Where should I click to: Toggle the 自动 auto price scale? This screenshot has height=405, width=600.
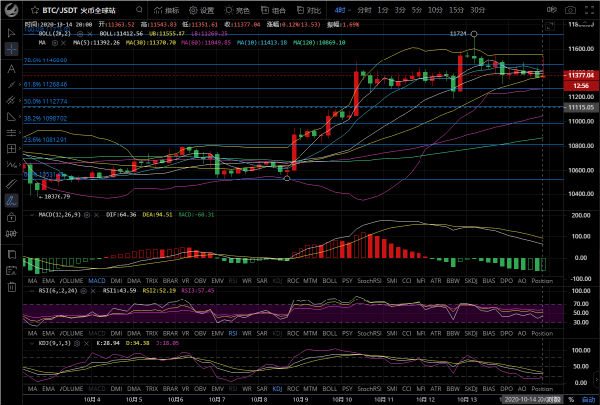coord(588,400)
